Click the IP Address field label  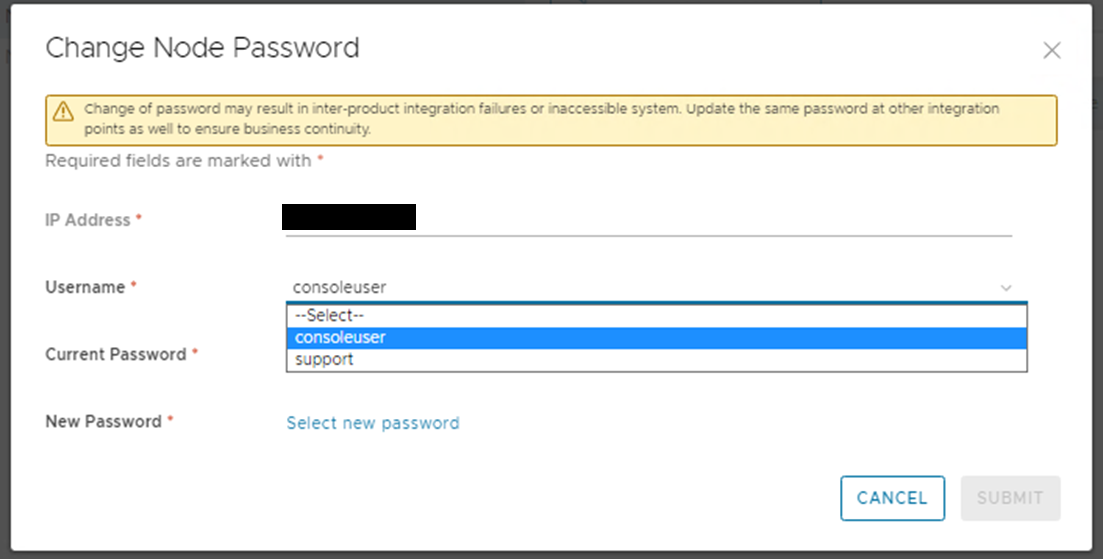coord(88,220)
